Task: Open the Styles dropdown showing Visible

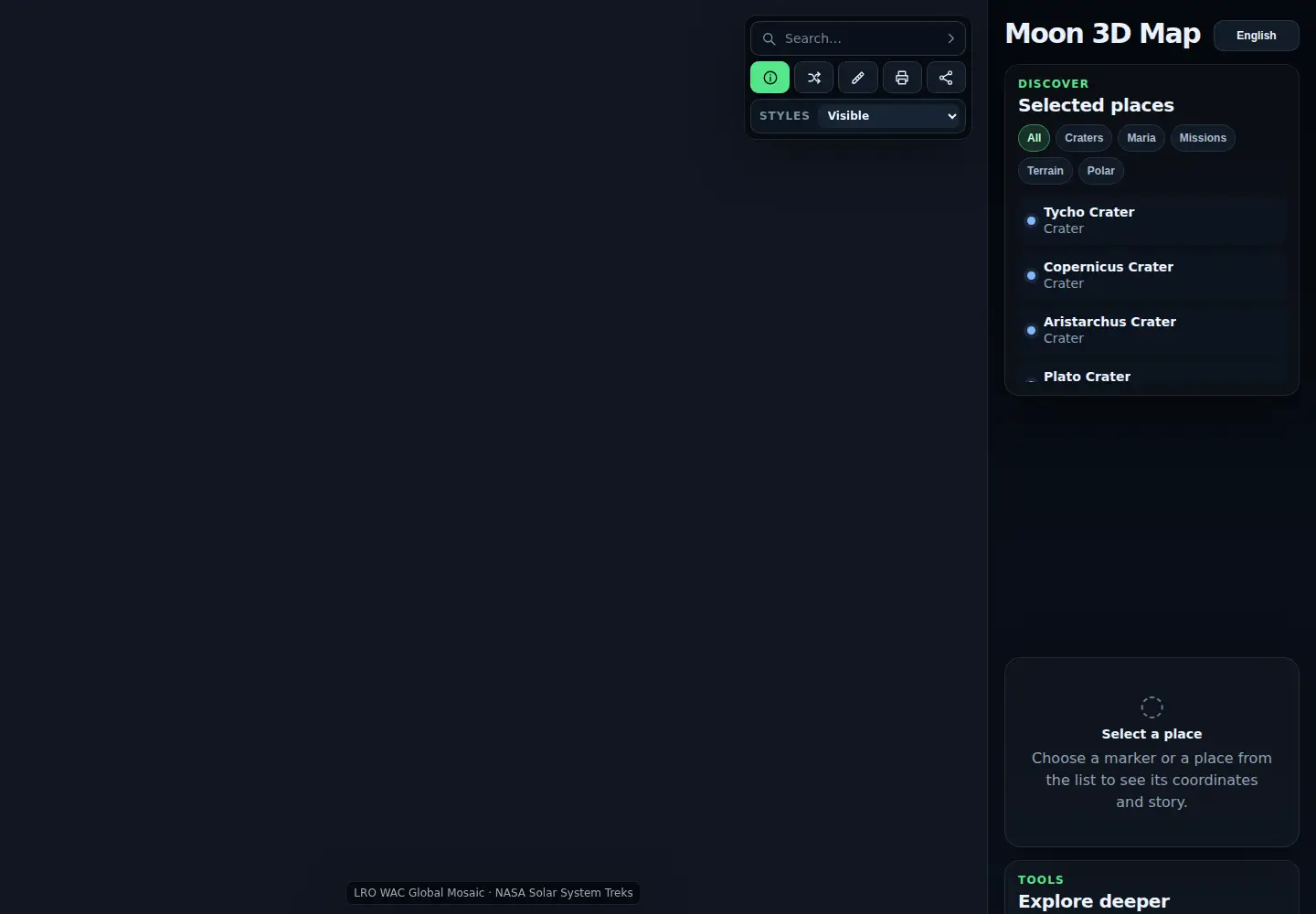Action: point(891,116)
